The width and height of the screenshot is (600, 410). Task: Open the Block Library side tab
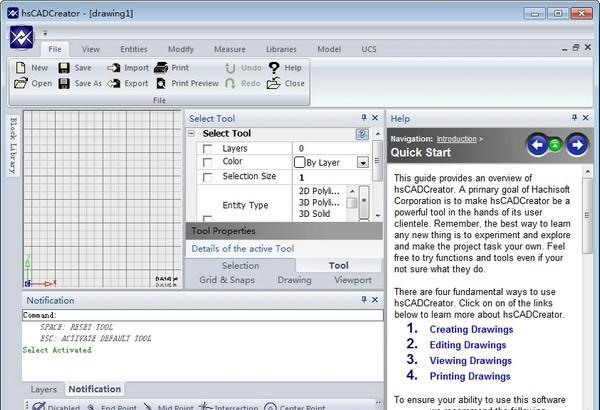tap(13, 145)
